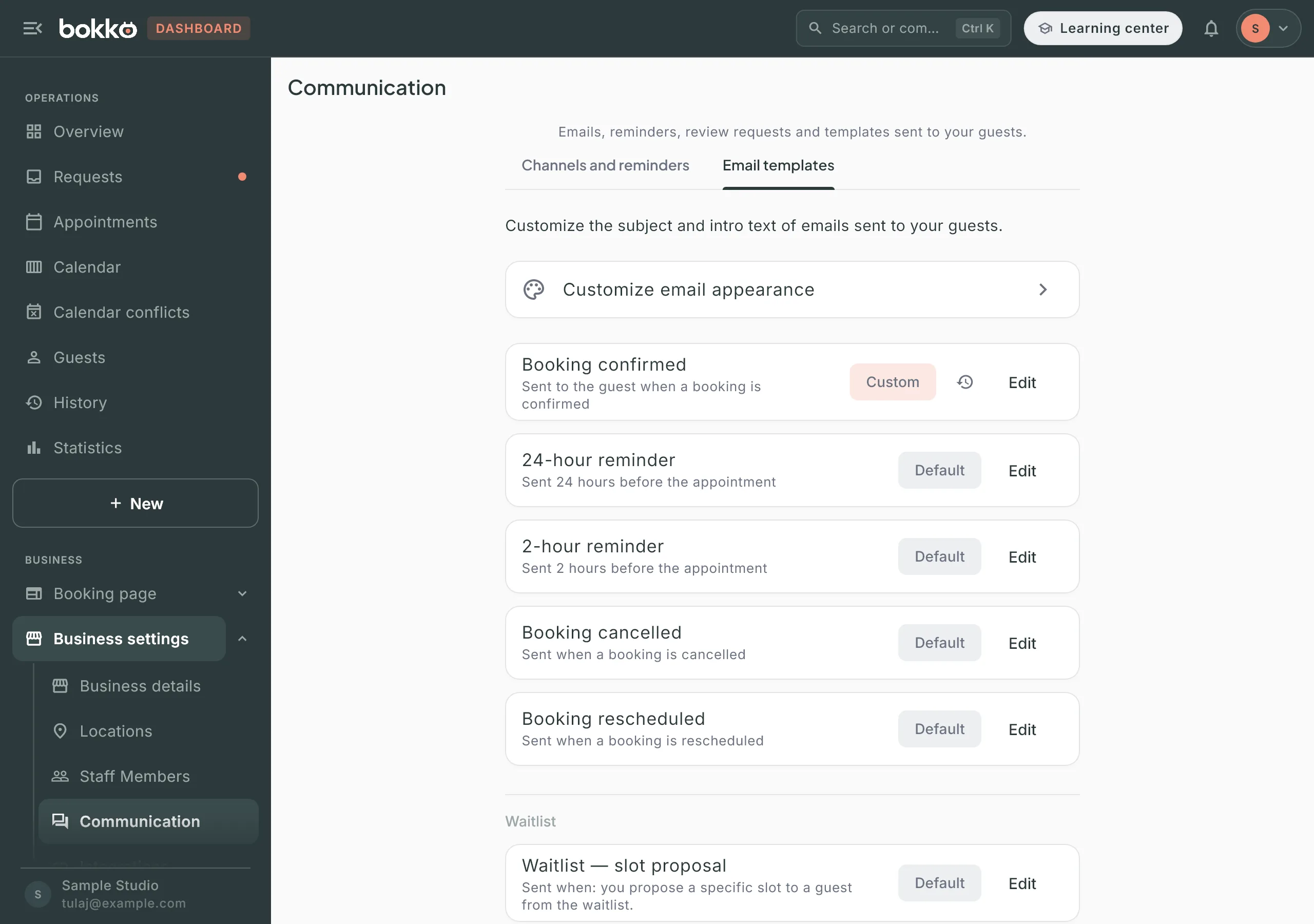Go to Requests in the sidebar
The image size is (1314, 924).
point(136,177)
